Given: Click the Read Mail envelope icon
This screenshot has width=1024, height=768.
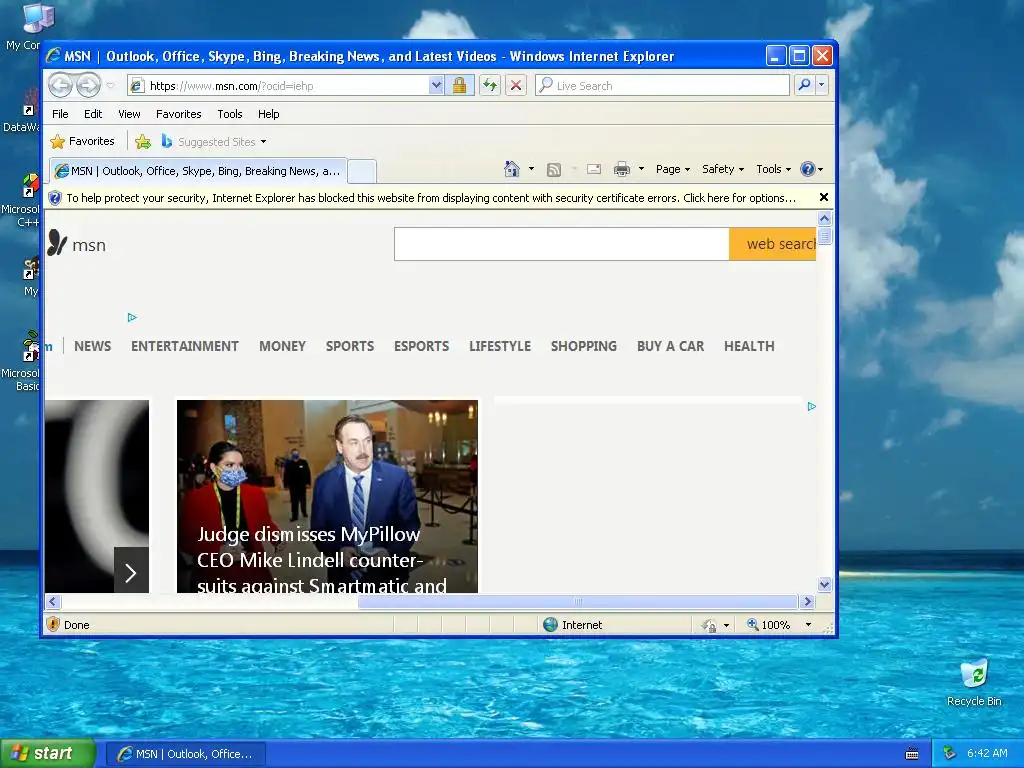Looking at the screenshot, I should (x=594, y=169).
